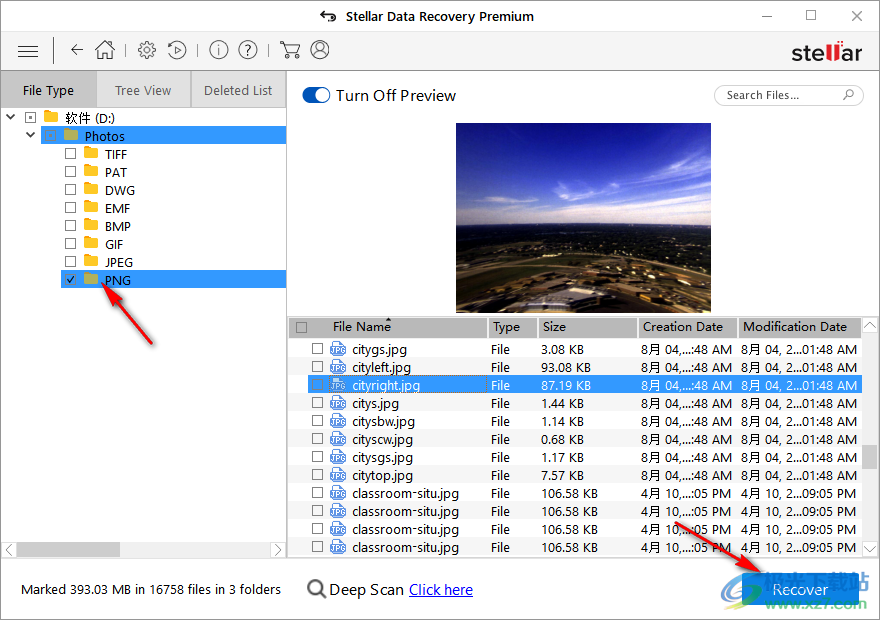Switch to the Deleted List tab
The height and width of the screenshot is (620, 880).
coord(238,90)
